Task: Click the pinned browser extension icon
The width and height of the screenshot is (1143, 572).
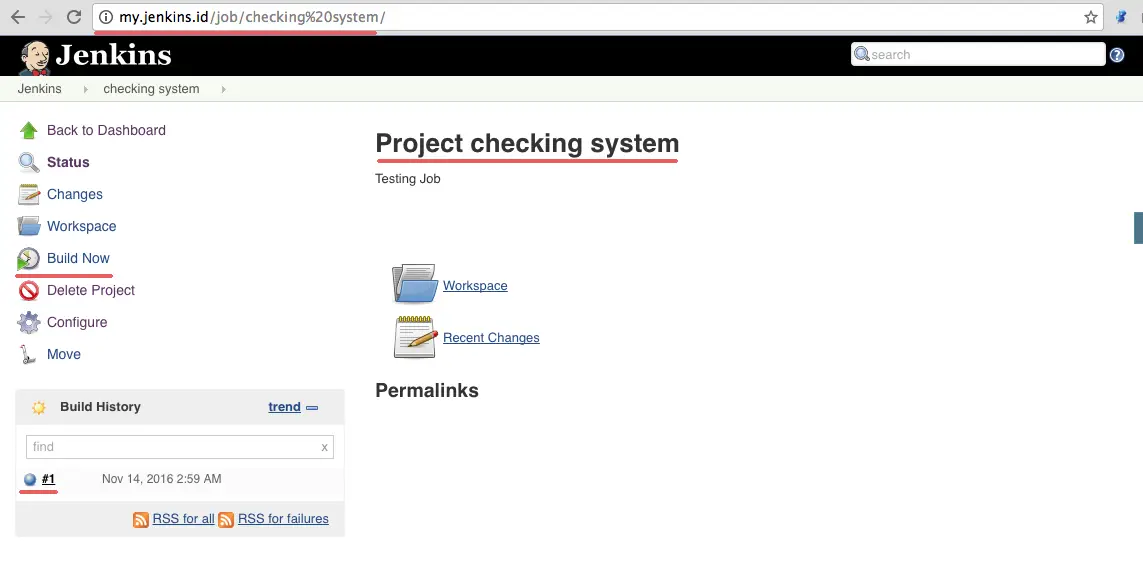Action: [x=1121, y=17]
